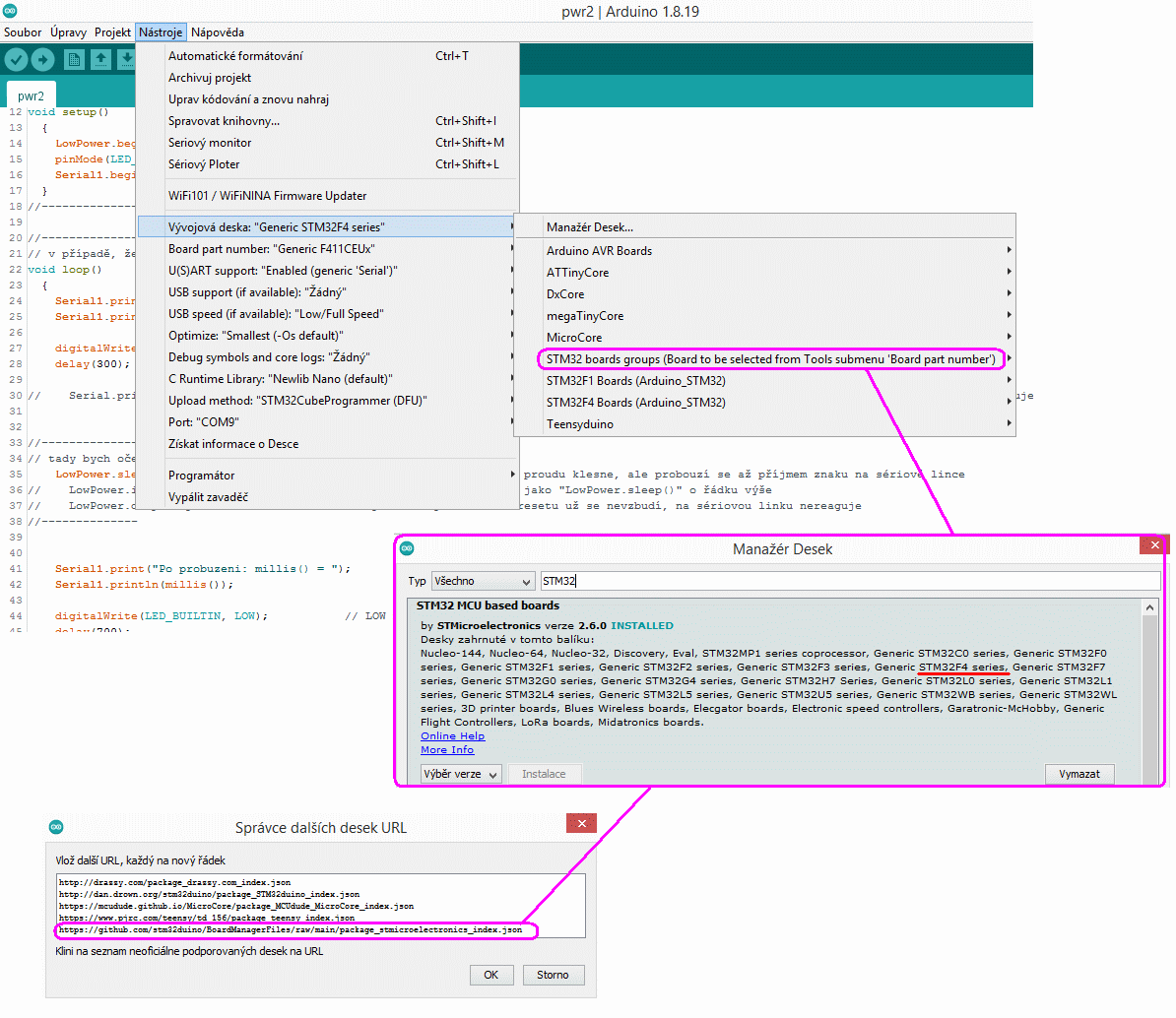
Task: Select Seriový monitor from Nástroje menu
Action: pyautogui.click(x=210, y=143)
